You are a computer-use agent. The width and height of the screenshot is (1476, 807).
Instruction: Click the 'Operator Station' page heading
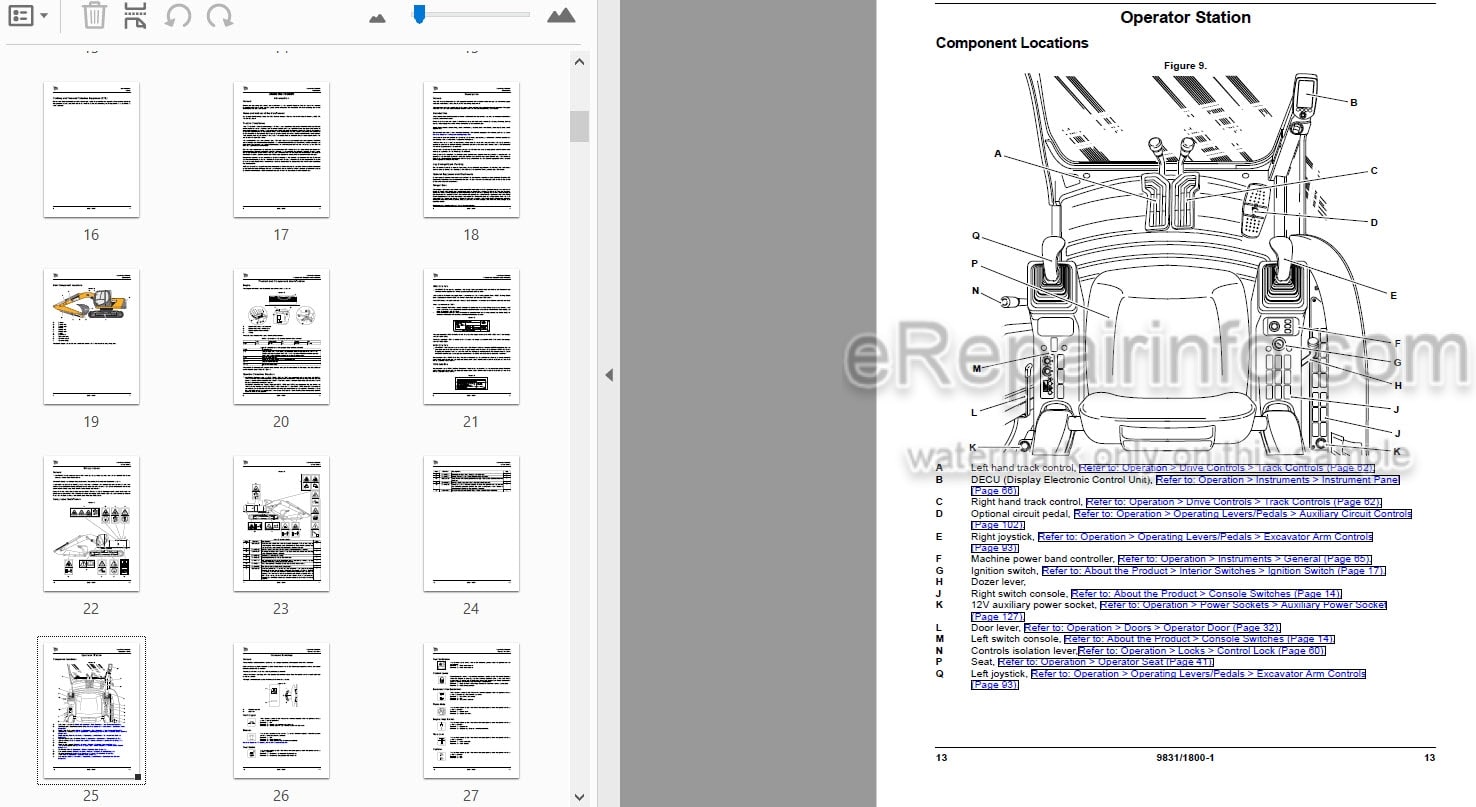[x=1185, y=18]
